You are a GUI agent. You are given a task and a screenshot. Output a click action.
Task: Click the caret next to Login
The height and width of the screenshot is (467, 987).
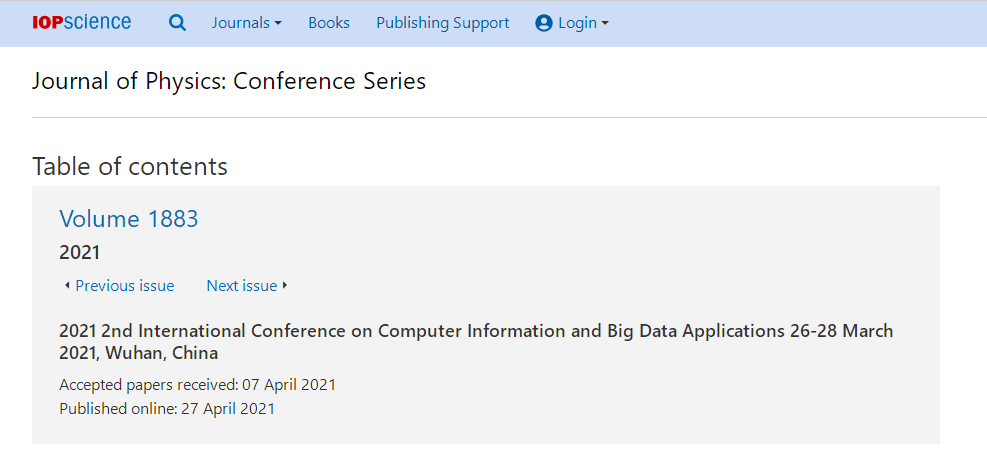(x=604, y=24)
